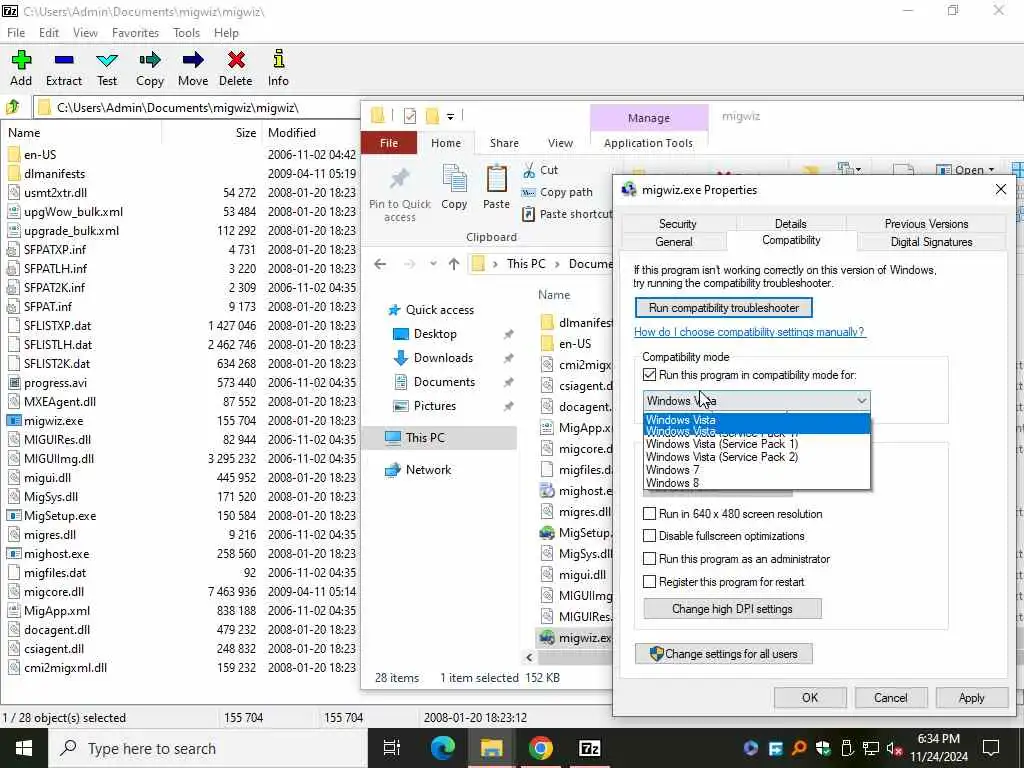
Task: Switch to the Details tab
Action: [790, 223]
